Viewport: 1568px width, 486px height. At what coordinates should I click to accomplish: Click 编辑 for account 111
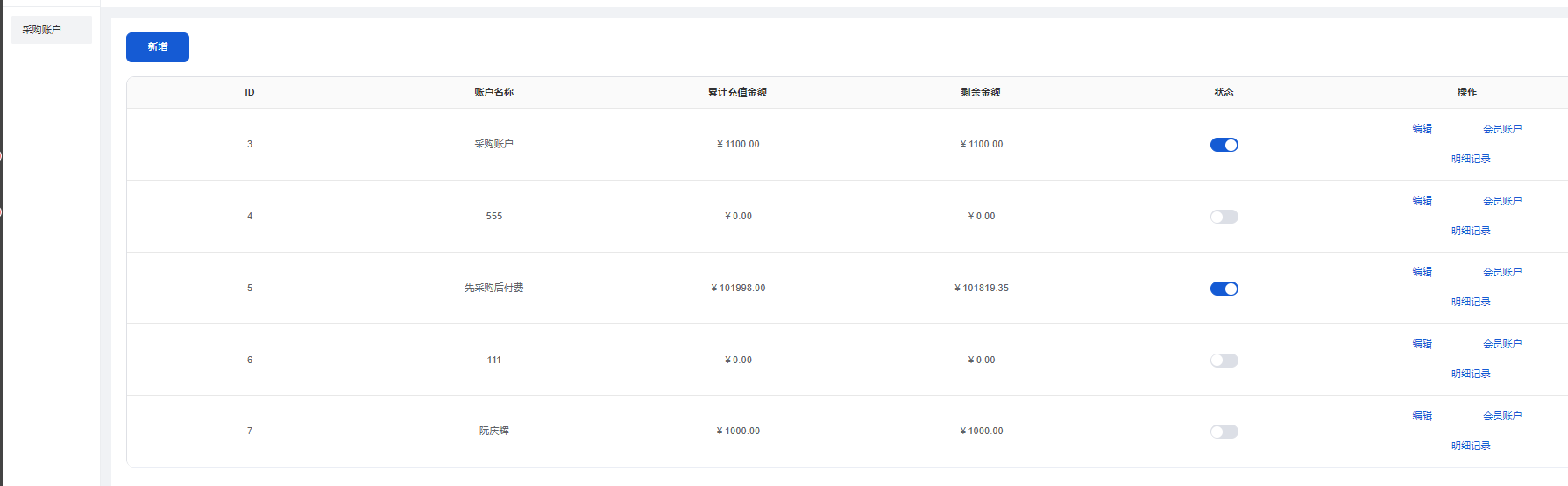pyautogui.click(x=1422, y=344)
